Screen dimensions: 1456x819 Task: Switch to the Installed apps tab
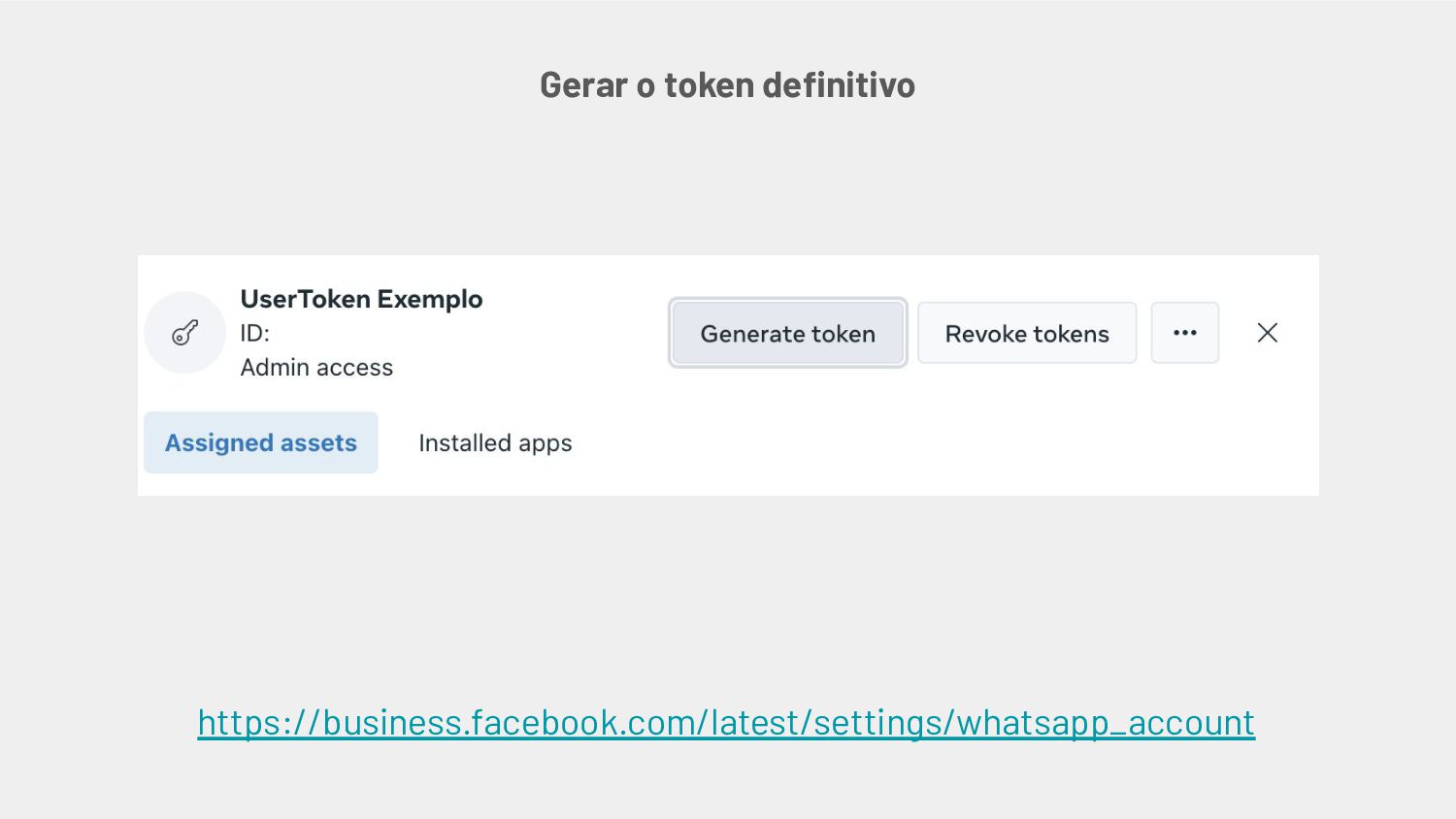tap(495, 442)
